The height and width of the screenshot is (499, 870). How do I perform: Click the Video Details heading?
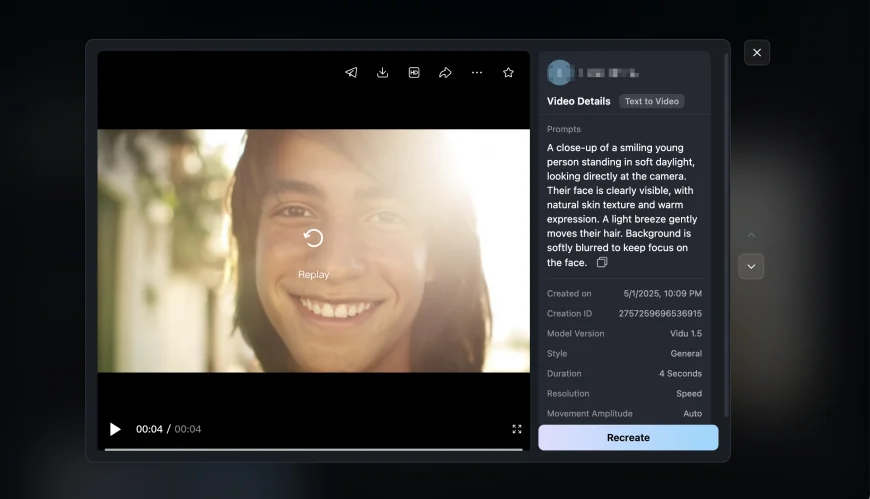[x=578, y=101]
